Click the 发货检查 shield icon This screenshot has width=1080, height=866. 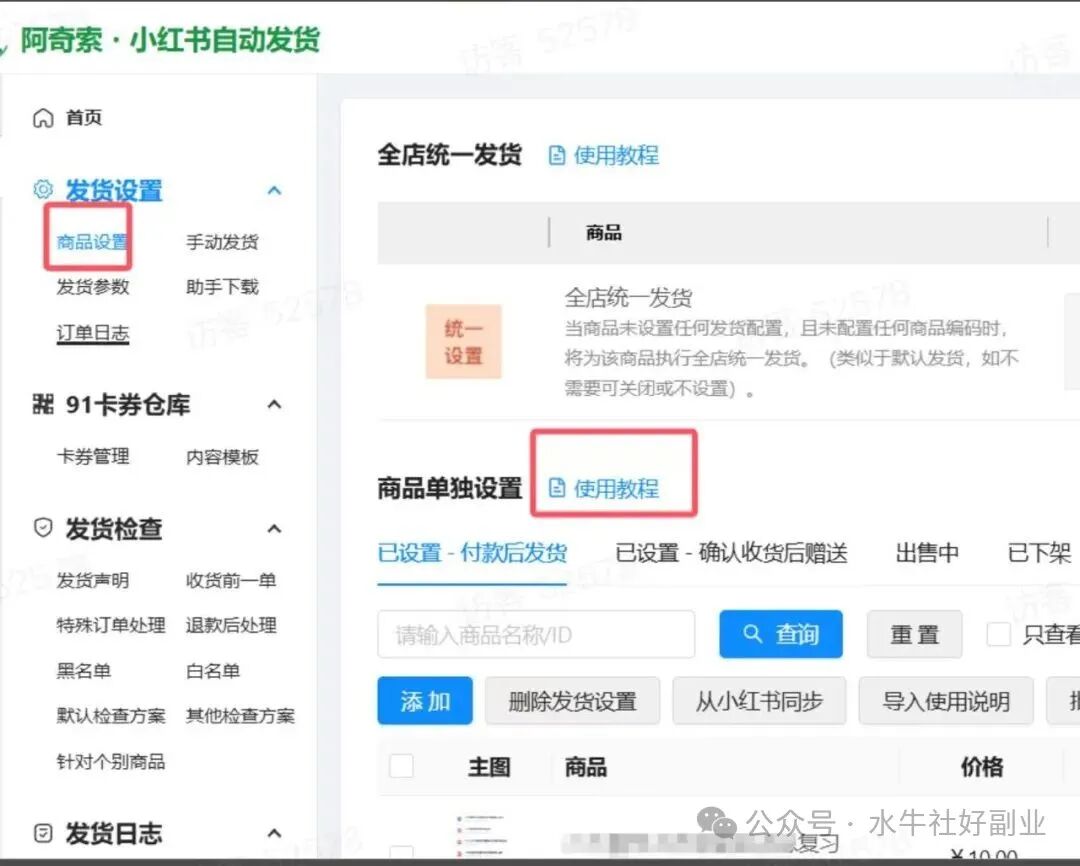pyautogui.click(x=43, y=528)
